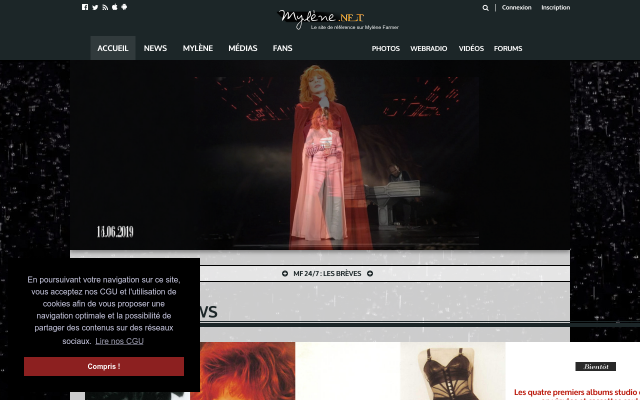The height and width of the screenshot is (400, 640).
Task: Open the Lire nos CGU link
Action: pyautogui.click(x=119, y=341)
